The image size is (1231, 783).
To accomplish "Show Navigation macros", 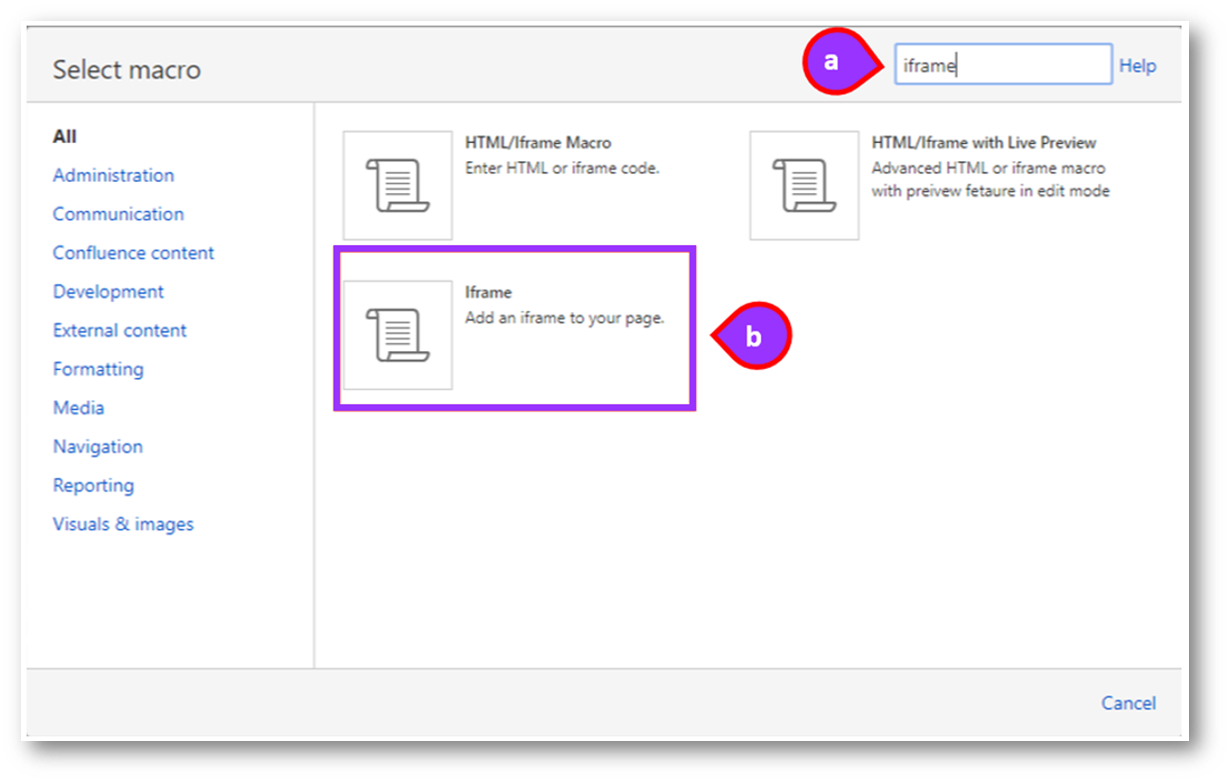I will click(98, 447).
